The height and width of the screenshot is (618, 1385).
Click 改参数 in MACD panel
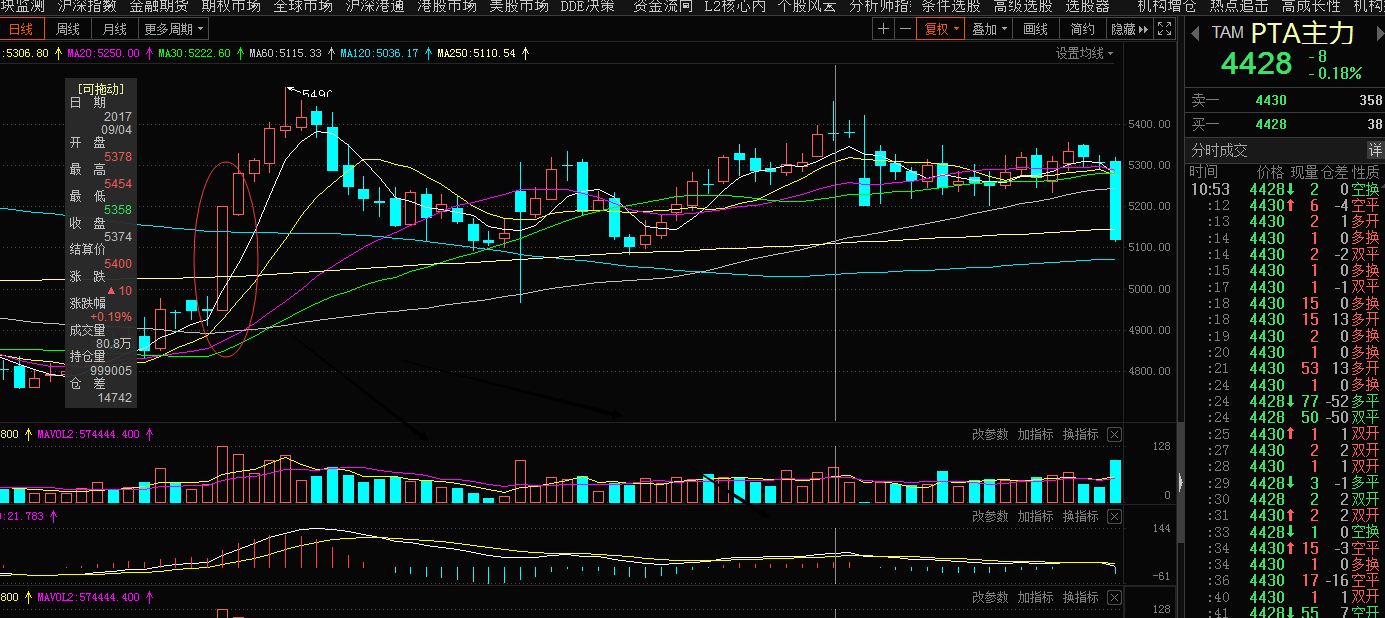990,516
